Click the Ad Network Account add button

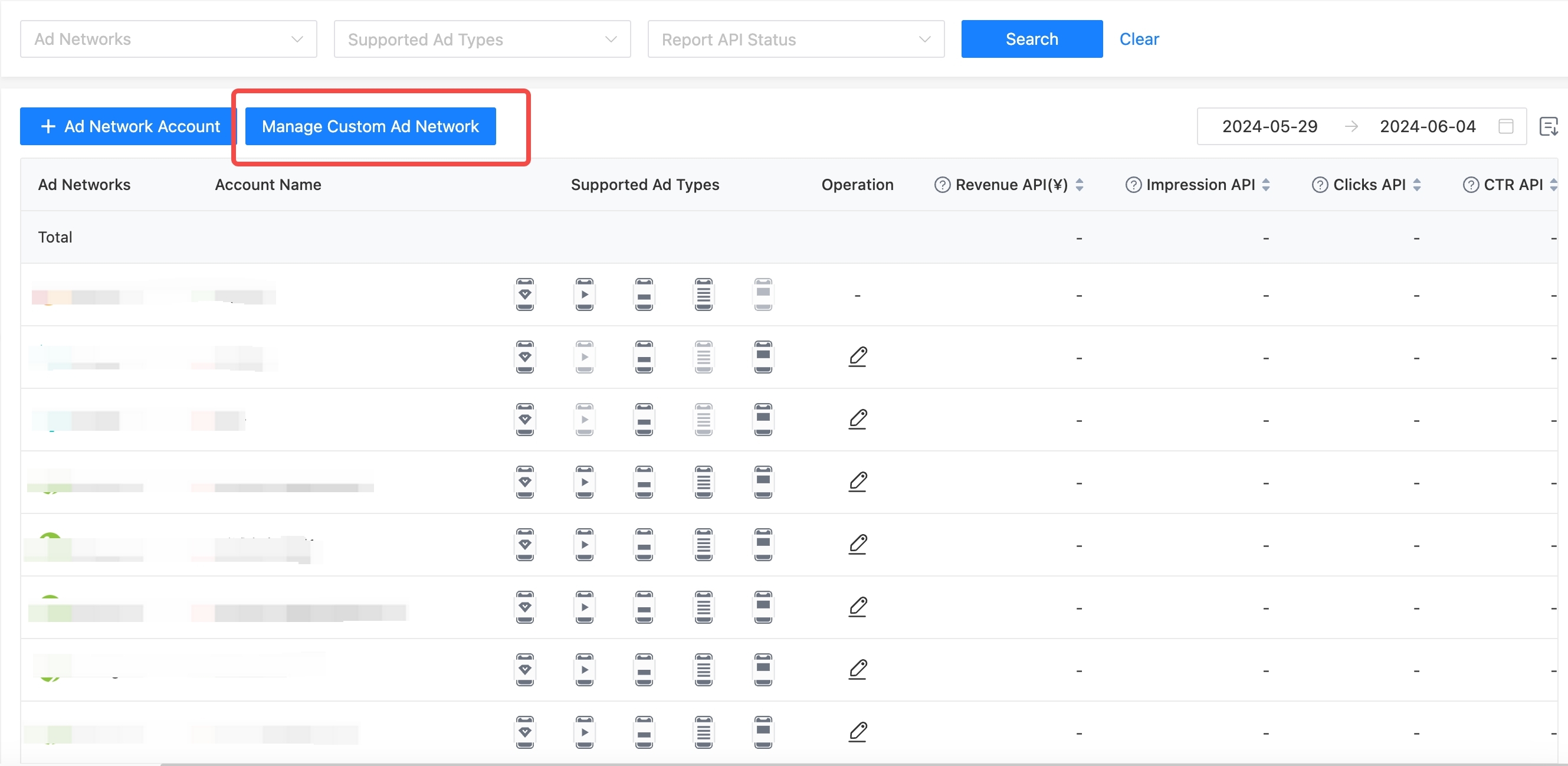(x=127, y=126)
